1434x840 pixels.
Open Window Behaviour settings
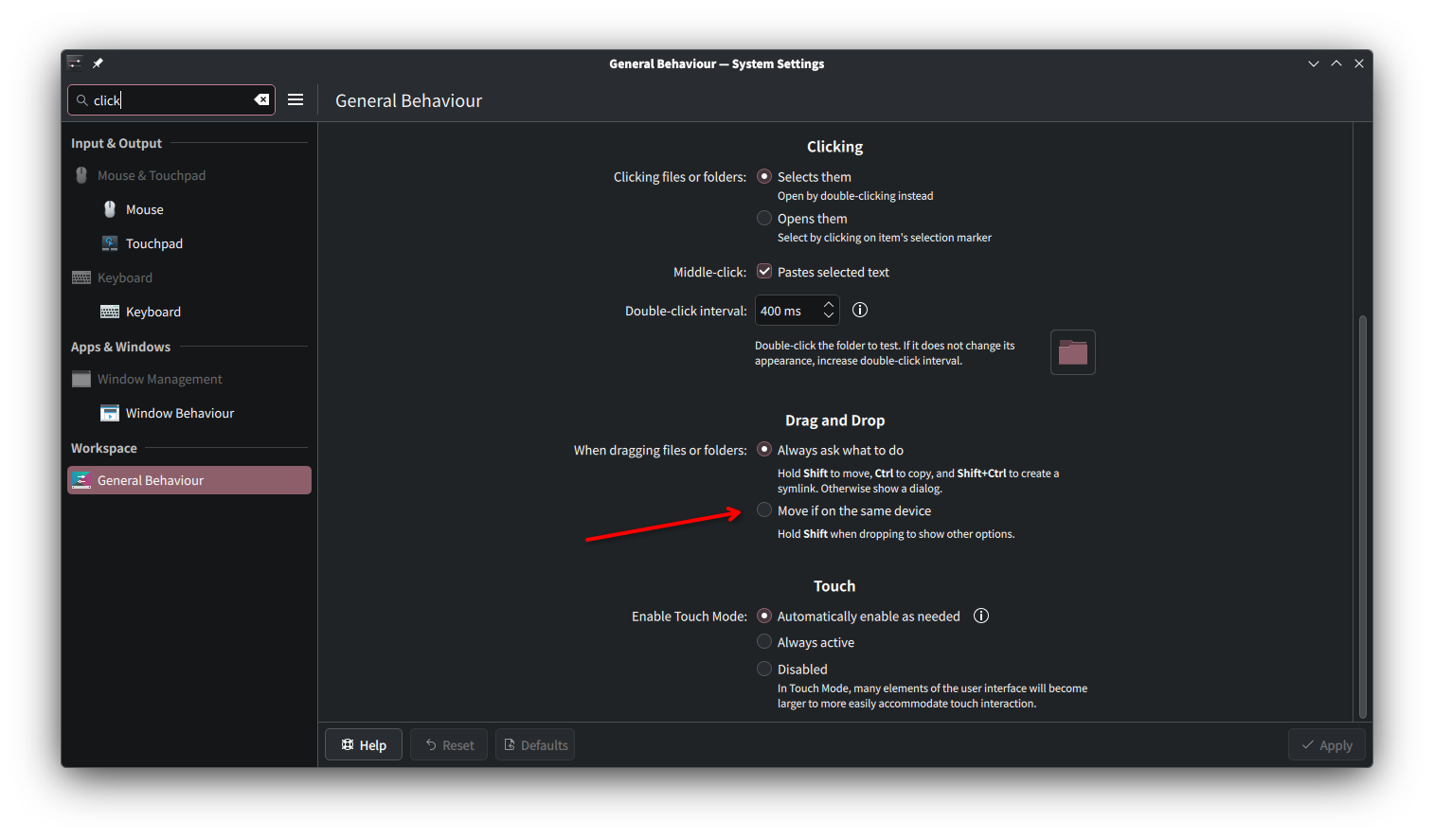pos(189,413)
